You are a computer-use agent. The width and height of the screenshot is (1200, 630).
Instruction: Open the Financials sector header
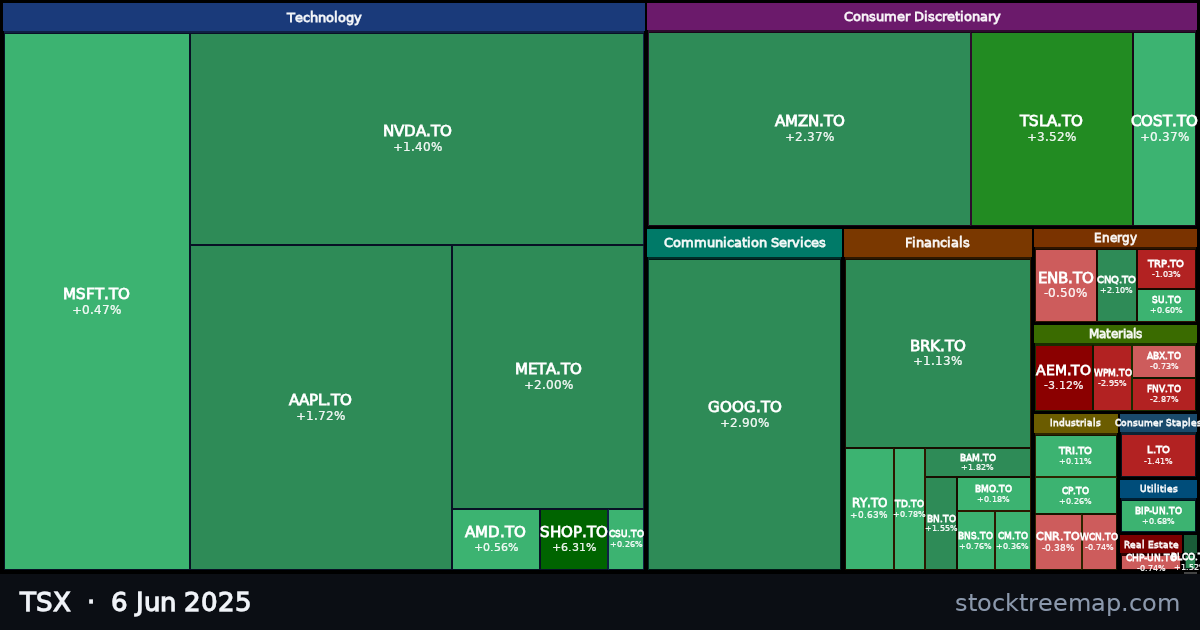pos(937,243)
